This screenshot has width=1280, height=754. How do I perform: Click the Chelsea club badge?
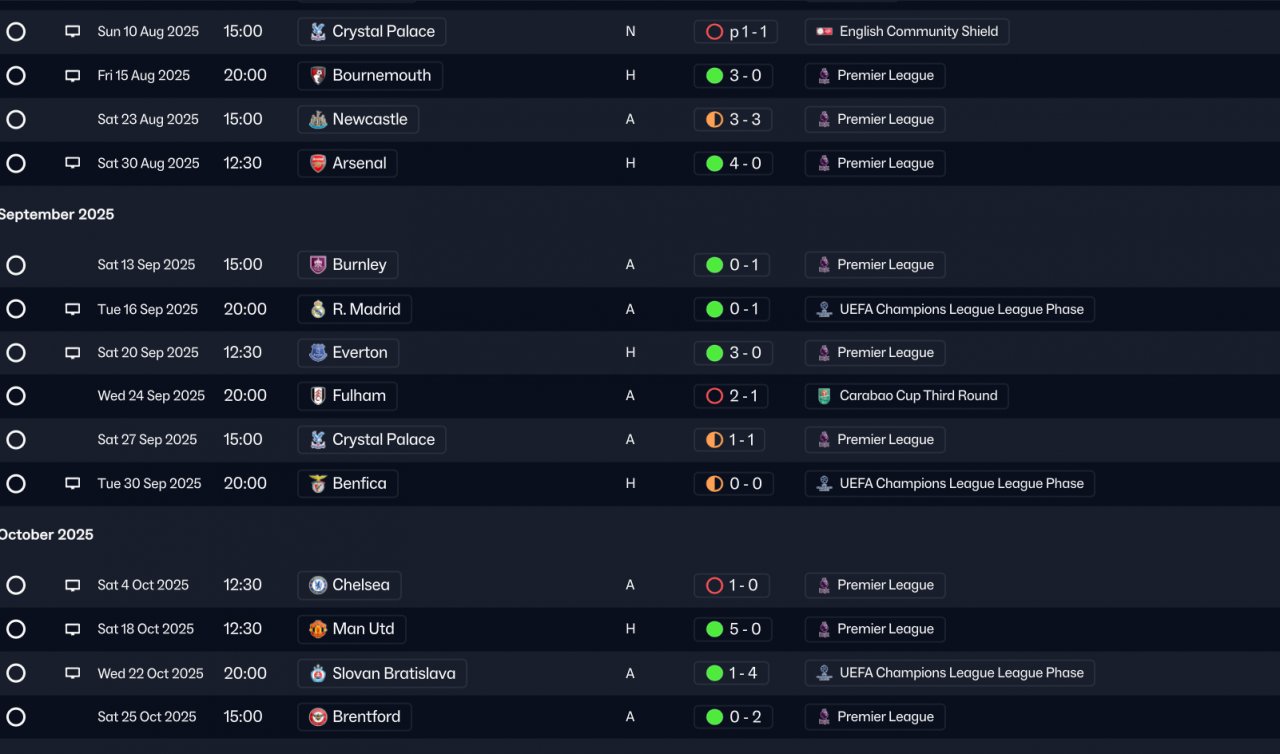point(318,585)
